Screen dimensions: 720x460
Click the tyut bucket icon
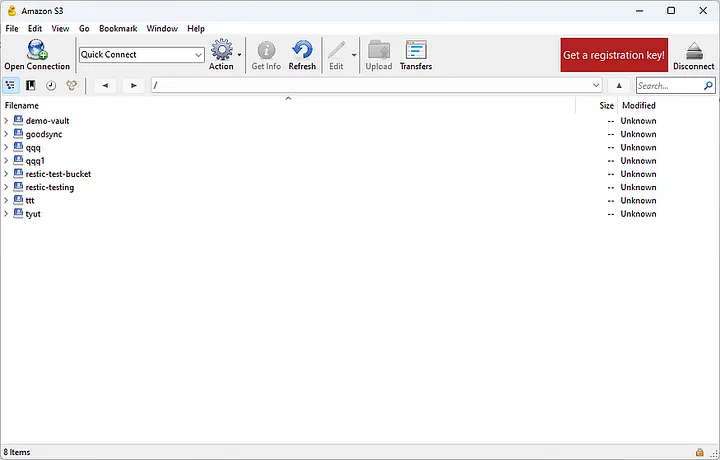[x=18, y=213]
